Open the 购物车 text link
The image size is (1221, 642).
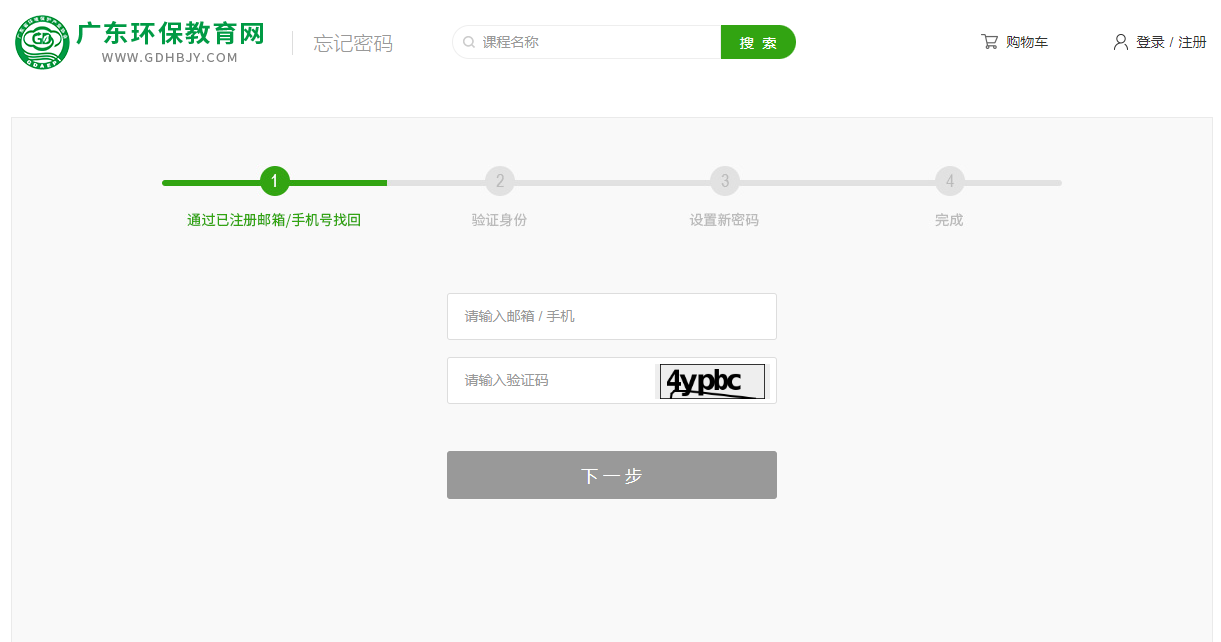pyautogui.click(x=1026, y=42)
